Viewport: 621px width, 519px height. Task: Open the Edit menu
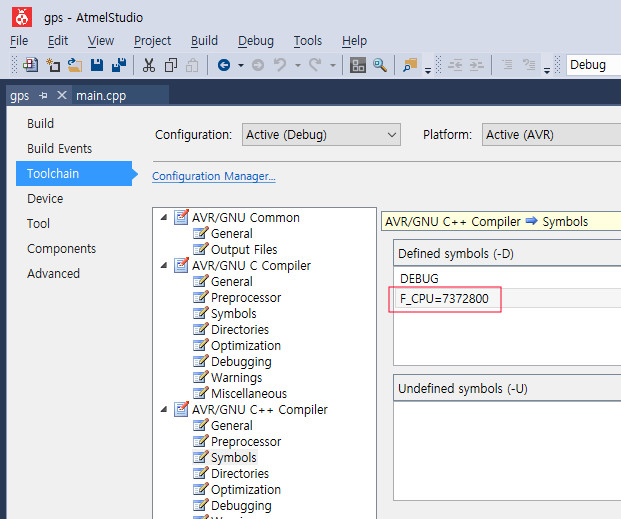click(x=58, y=41)
